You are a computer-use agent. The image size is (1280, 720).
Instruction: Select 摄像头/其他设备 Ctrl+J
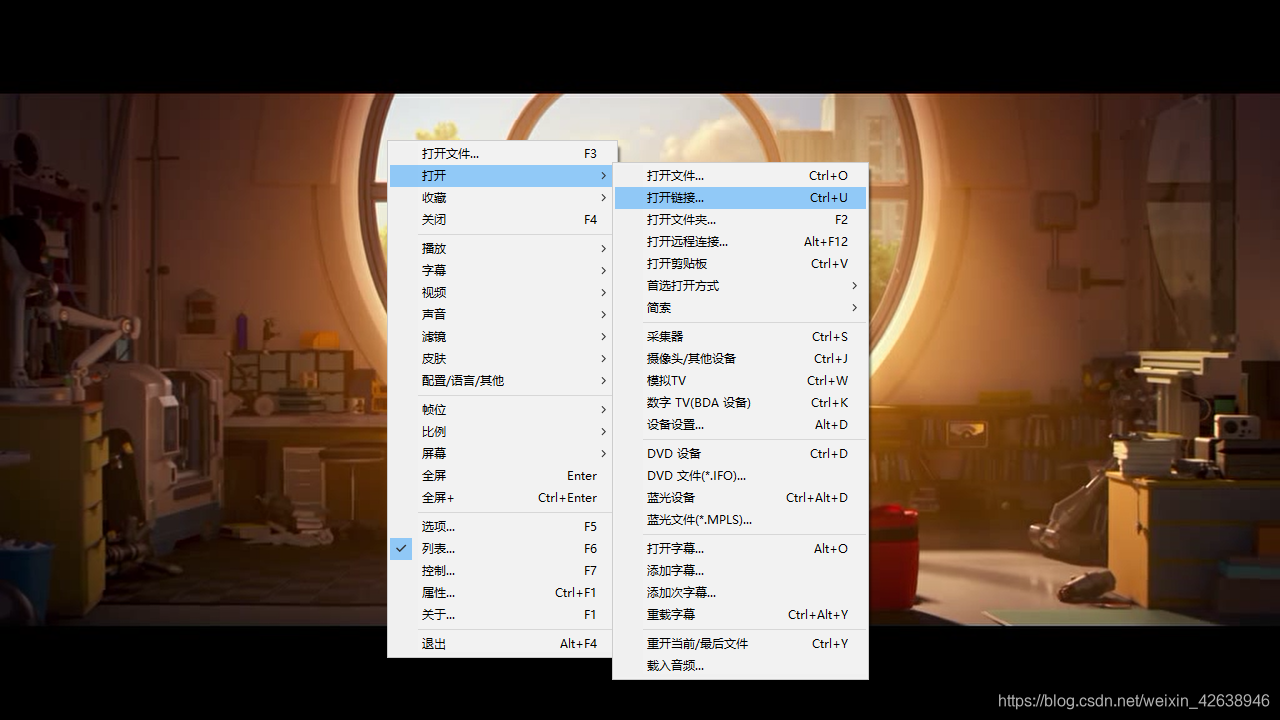click(x=740, y=359)
